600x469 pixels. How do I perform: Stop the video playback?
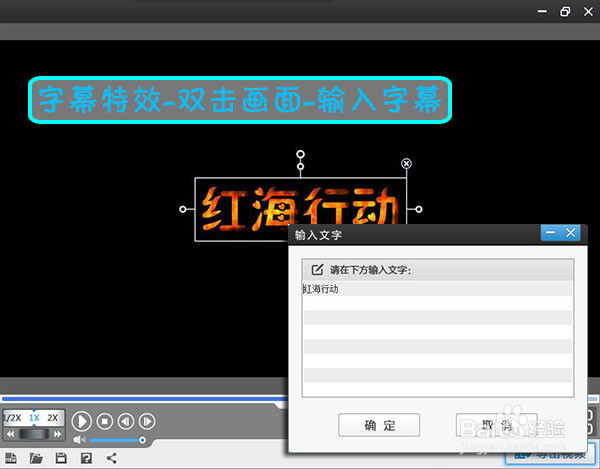tap(105, 421)
